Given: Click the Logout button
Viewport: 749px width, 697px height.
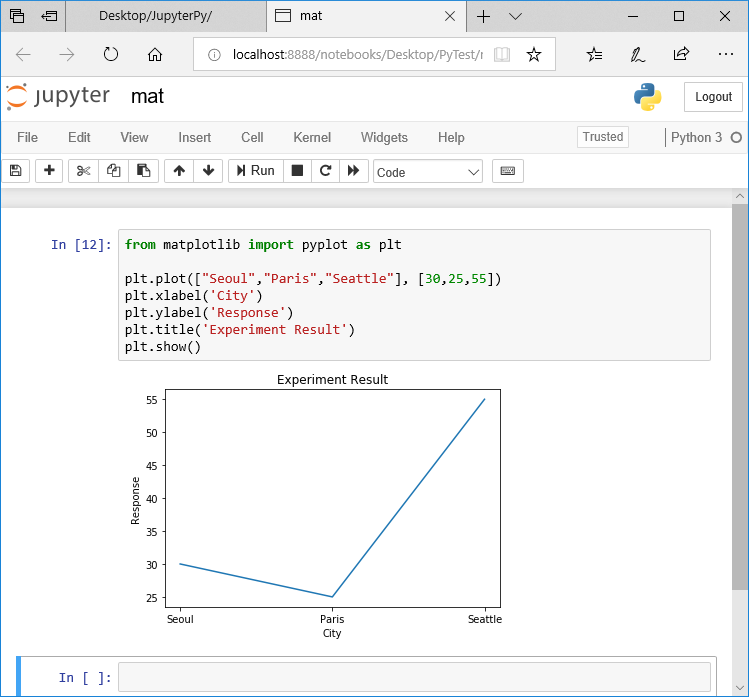Looking at the screenshot, I should tap(713, 97).
